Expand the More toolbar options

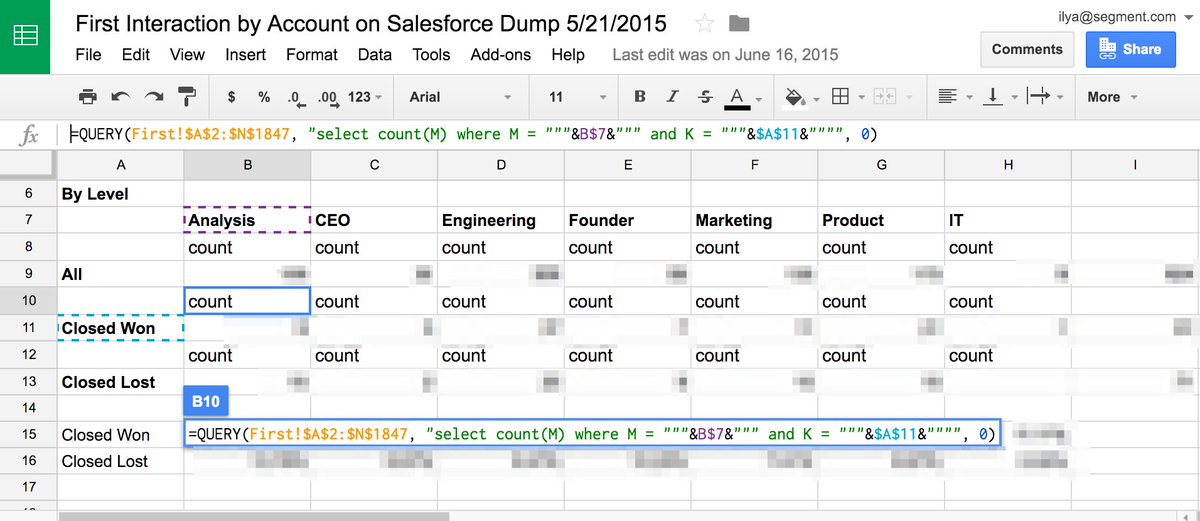pos(1112,97)
